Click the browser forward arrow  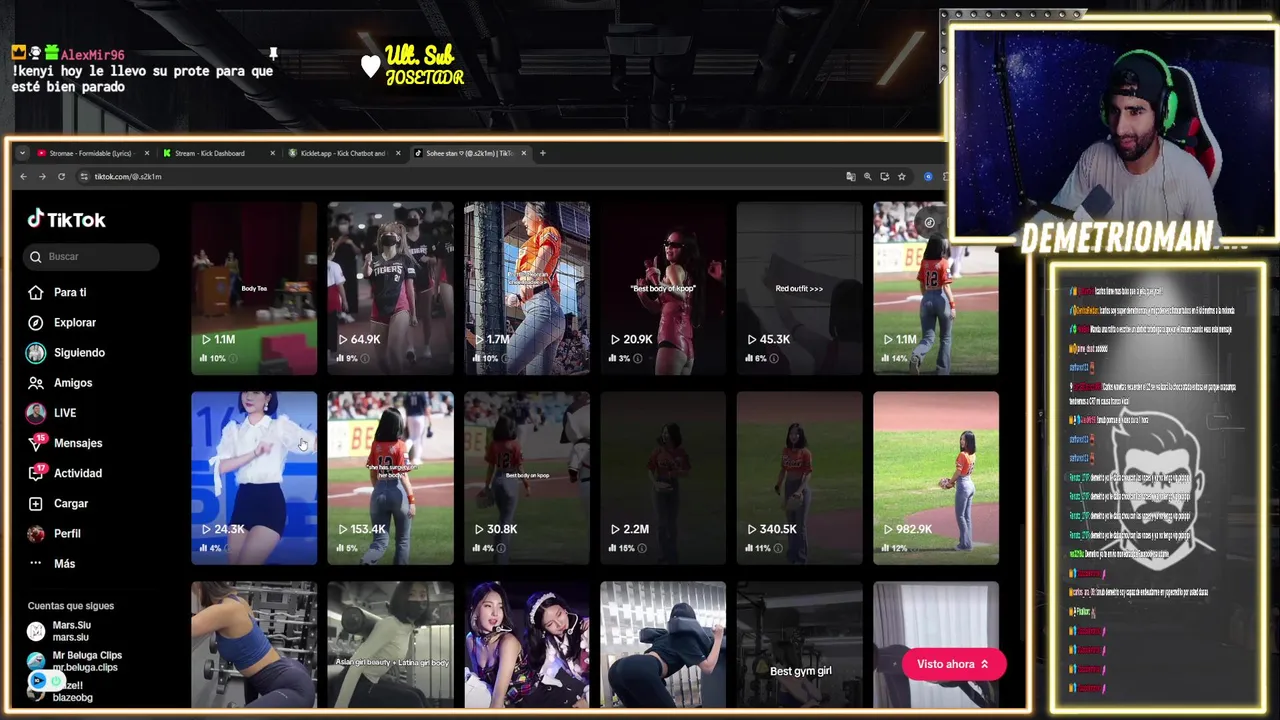point(42,176)
